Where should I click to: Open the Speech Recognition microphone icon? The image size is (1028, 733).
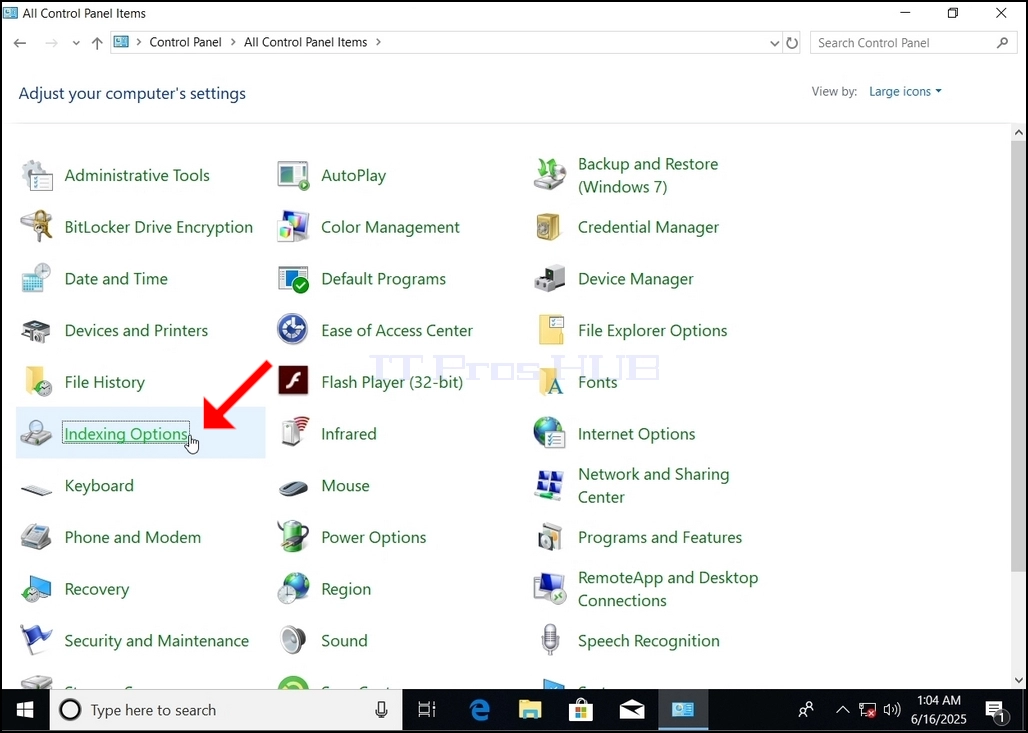pyautogui.click(x=551, y=639)
